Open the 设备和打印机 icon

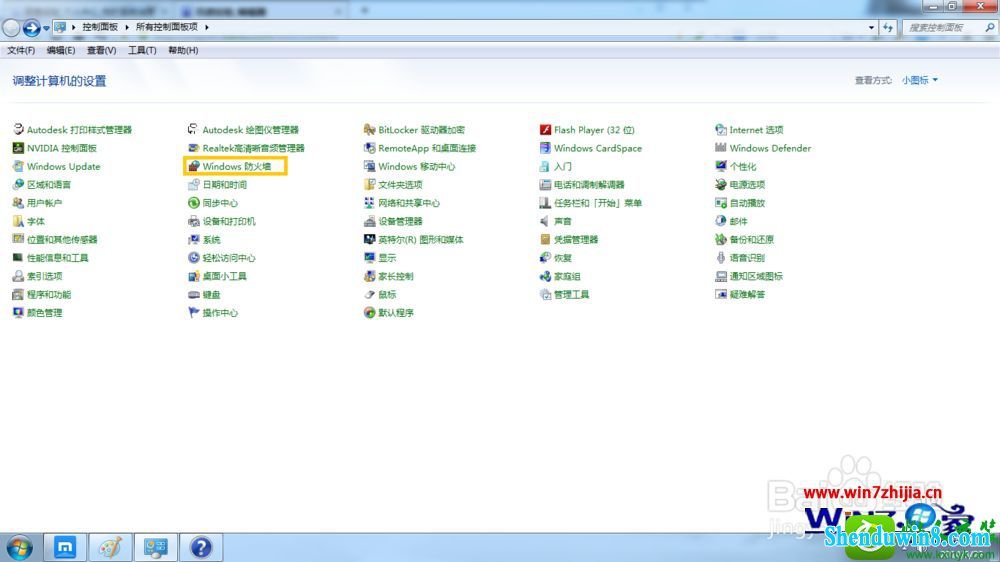point(194,221)
